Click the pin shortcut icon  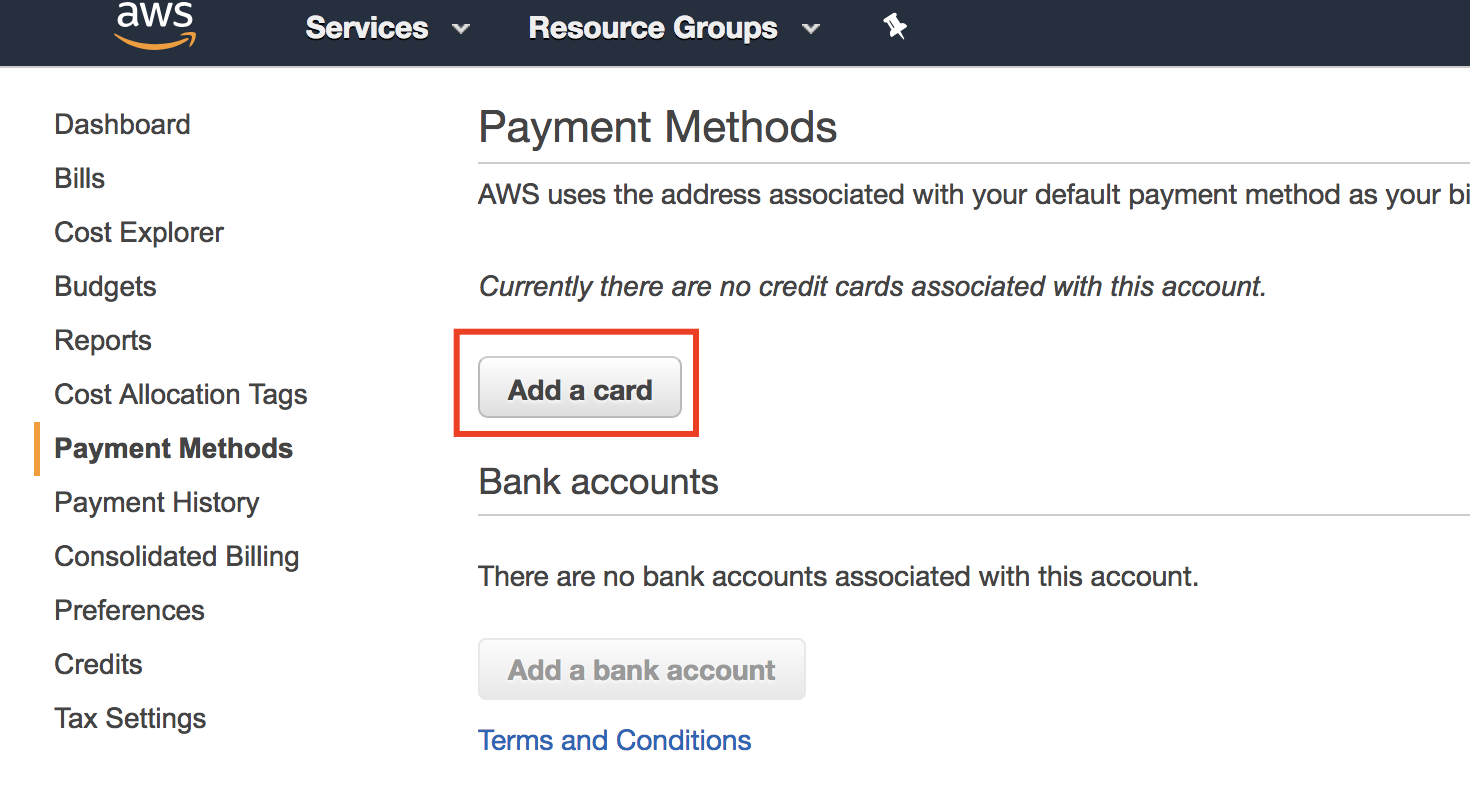[895, 28]
